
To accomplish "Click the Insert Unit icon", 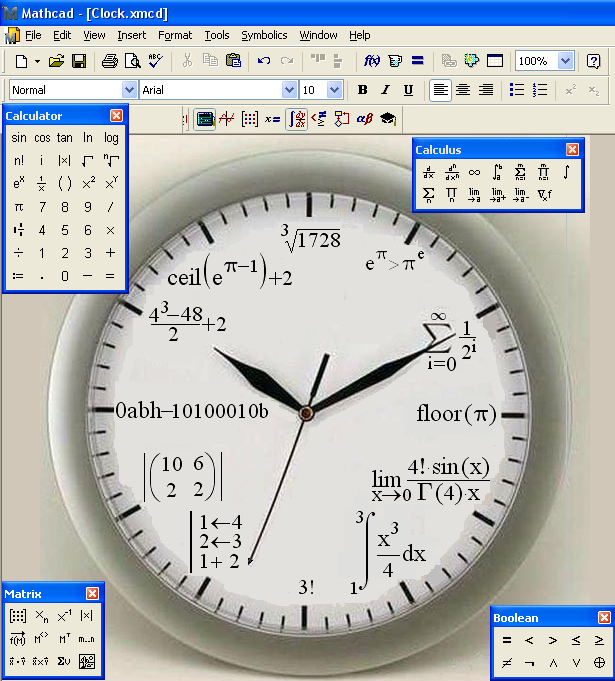I will (x=395, y=61).
